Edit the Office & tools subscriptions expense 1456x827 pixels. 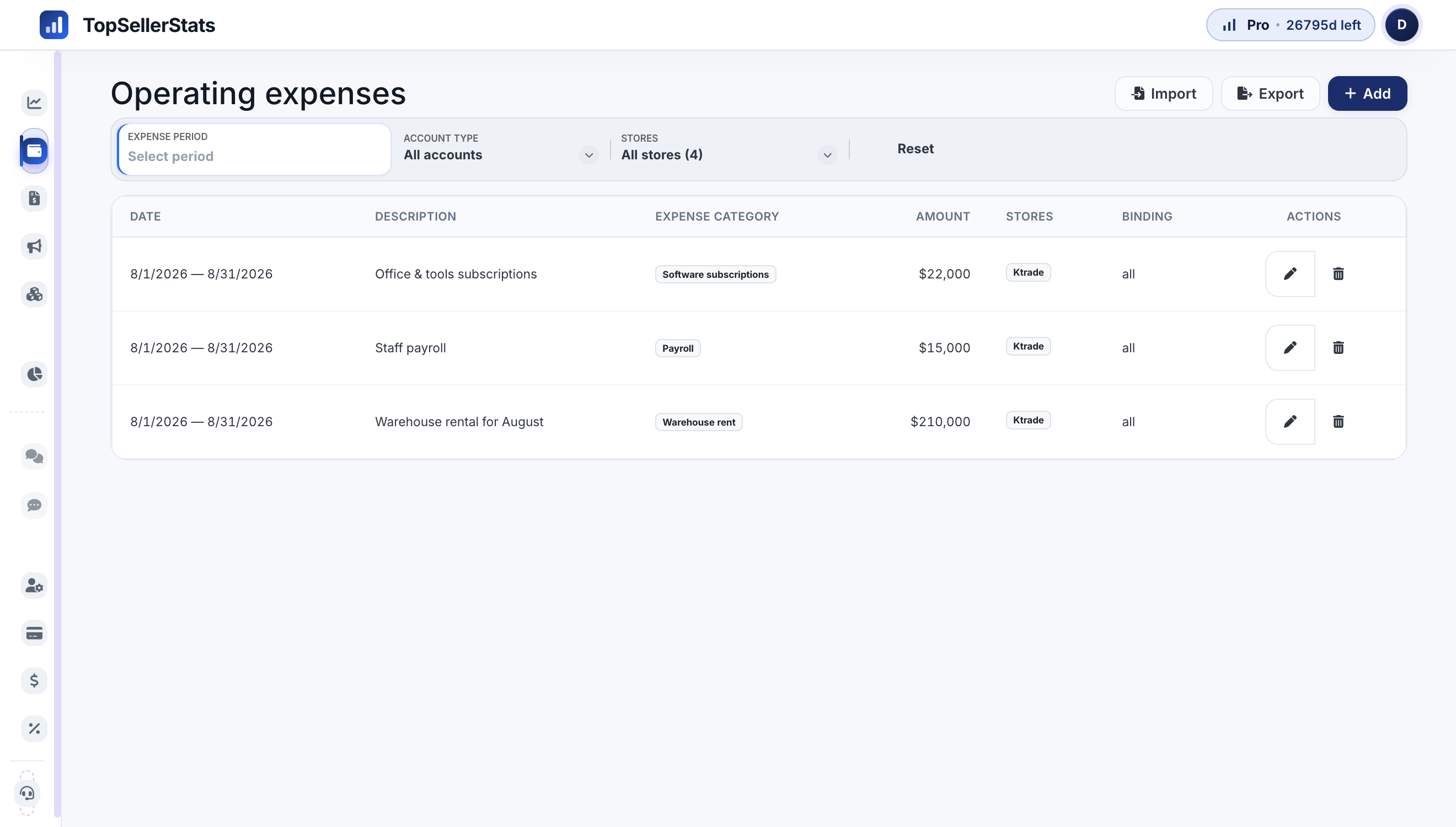(x=1290, y=274)
